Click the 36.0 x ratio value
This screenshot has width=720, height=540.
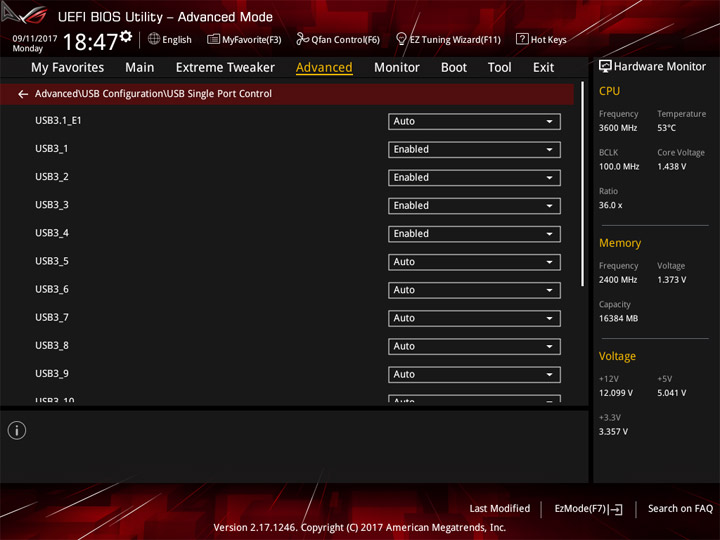(x=610, y=205)
